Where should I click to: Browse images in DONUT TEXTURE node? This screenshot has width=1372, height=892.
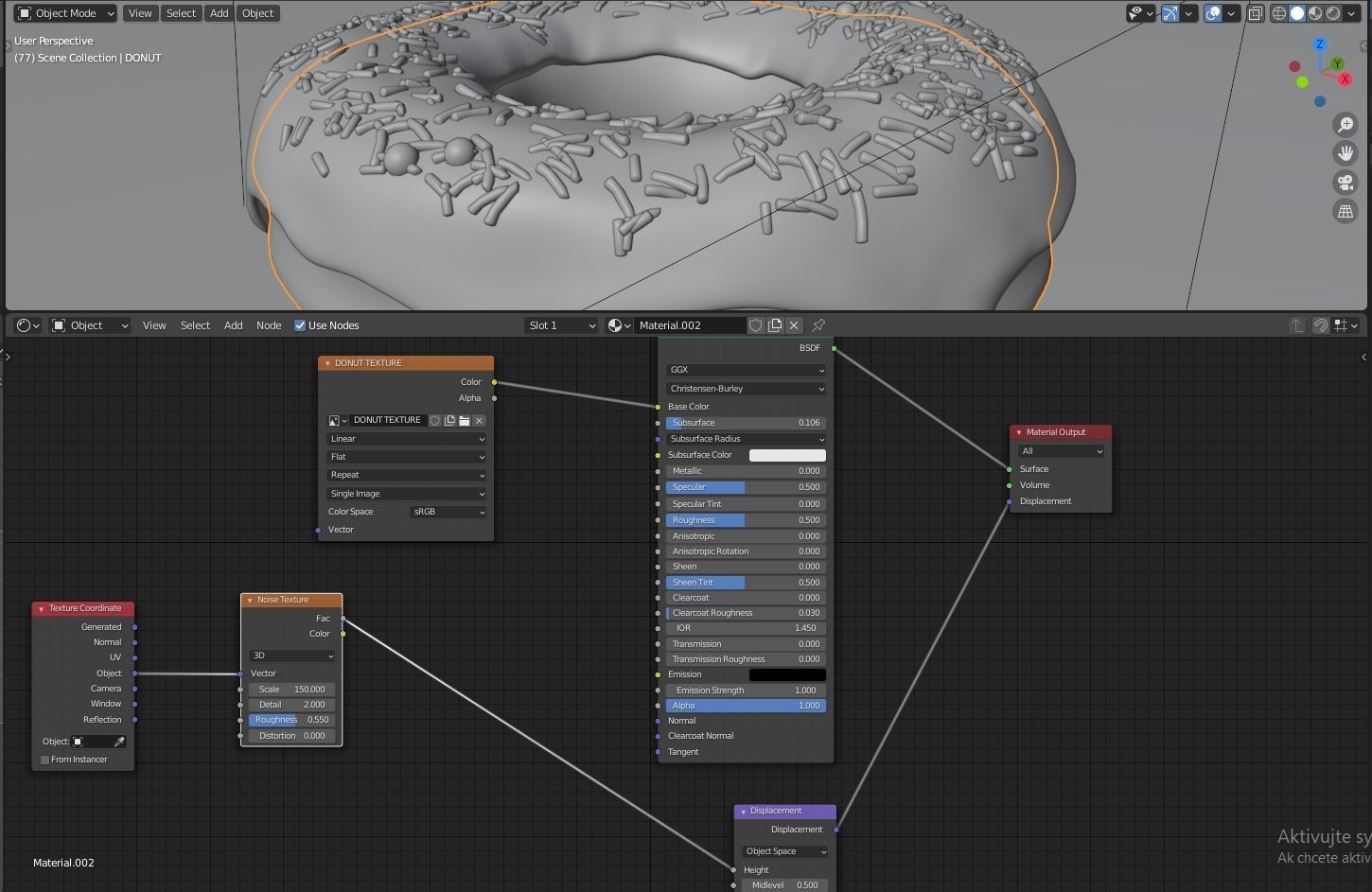pos(338,420)
